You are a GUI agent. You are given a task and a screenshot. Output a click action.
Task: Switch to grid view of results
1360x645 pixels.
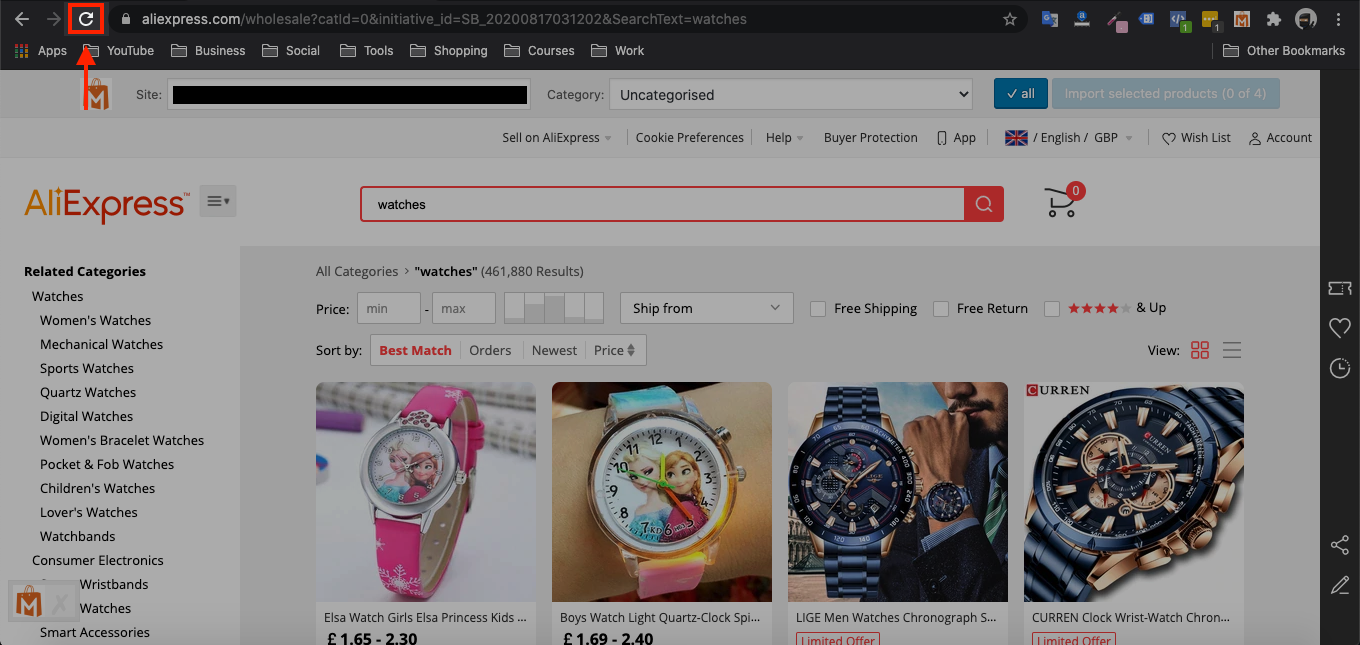pyautogui.click(x=1200, y=350)
